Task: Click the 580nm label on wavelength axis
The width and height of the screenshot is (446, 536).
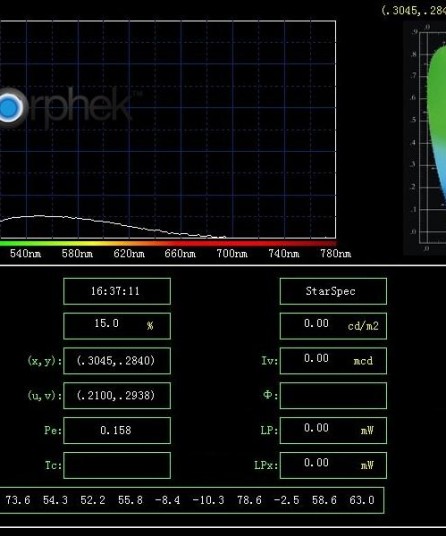Action: 77,254
